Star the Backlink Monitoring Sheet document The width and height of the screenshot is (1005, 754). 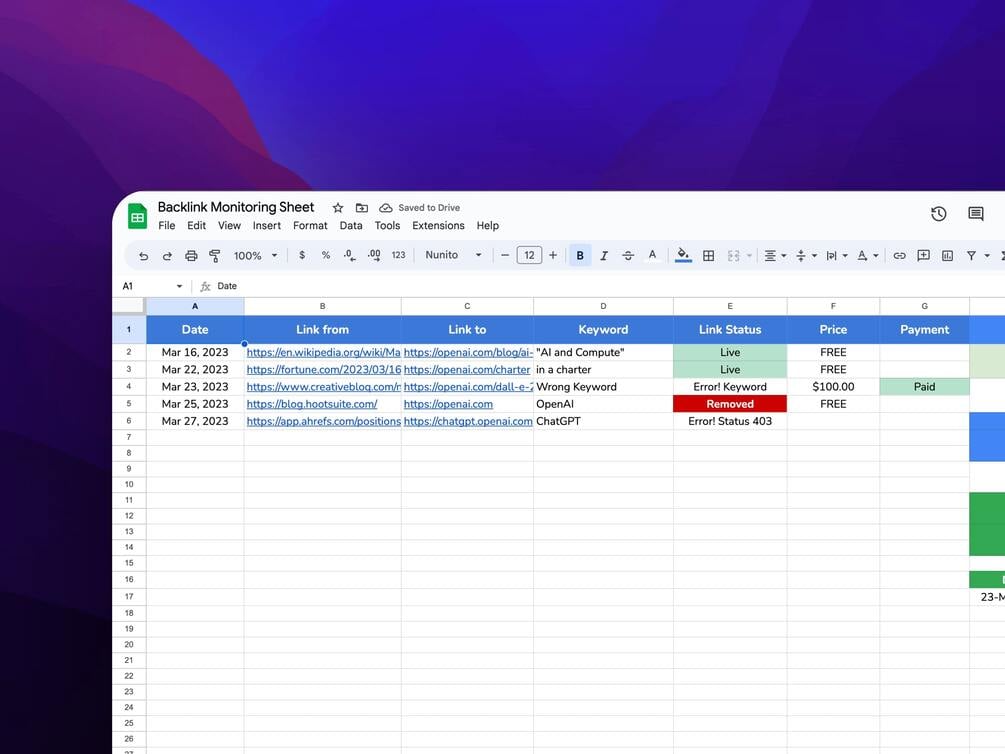[x=338, y=208]
